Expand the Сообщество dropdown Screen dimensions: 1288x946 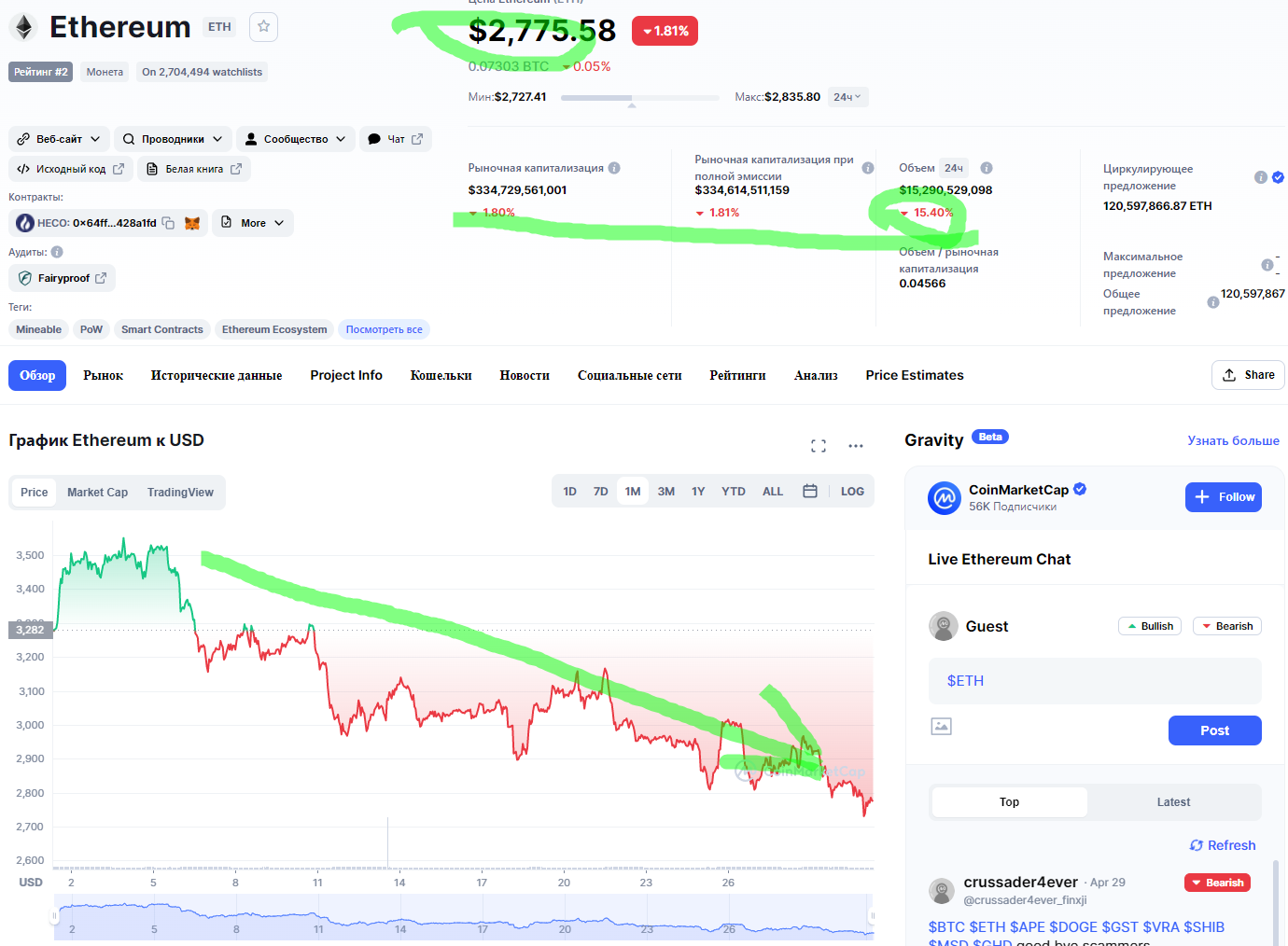point(296,139)
